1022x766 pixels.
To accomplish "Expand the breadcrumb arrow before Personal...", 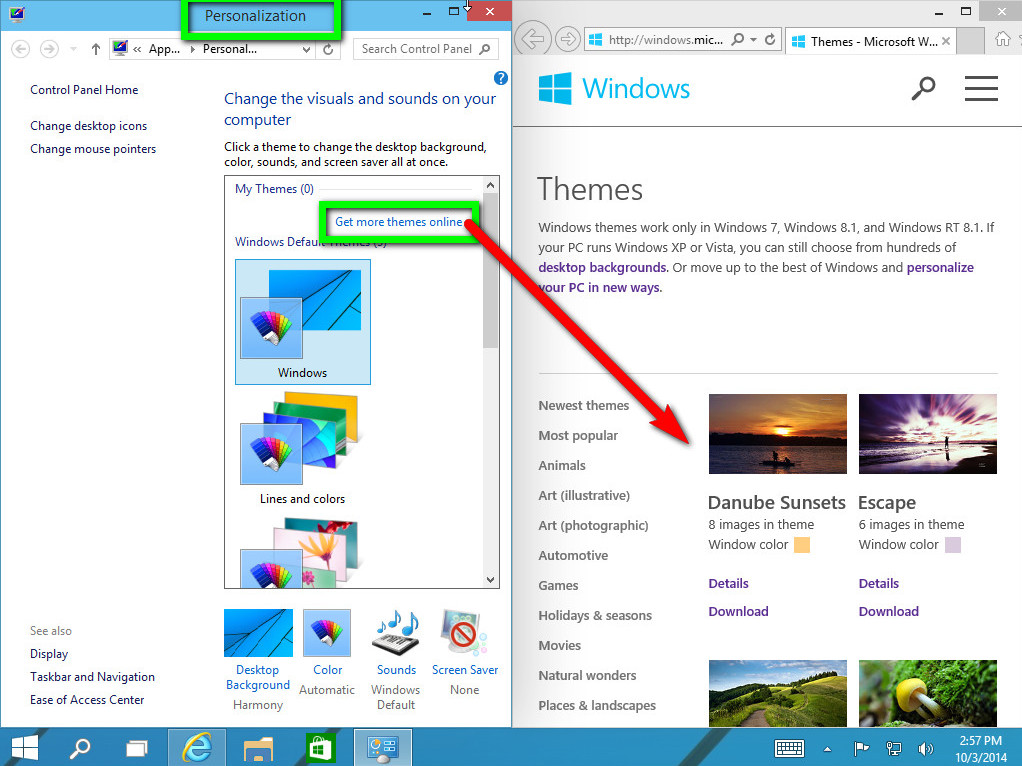I will (192, 49).
